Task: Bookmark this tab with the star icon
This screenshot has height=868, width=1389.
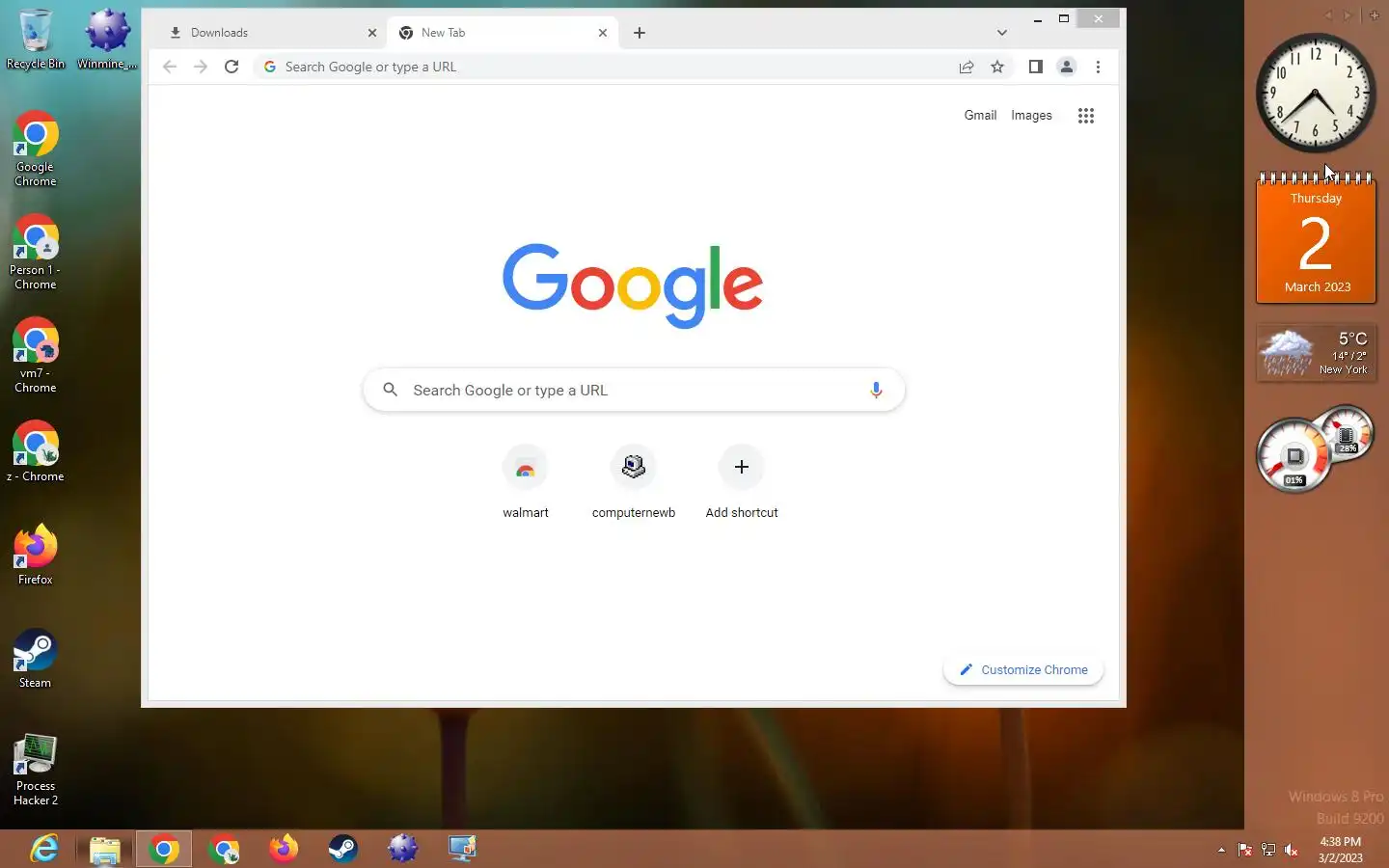Action: click(x=997, y=67)
